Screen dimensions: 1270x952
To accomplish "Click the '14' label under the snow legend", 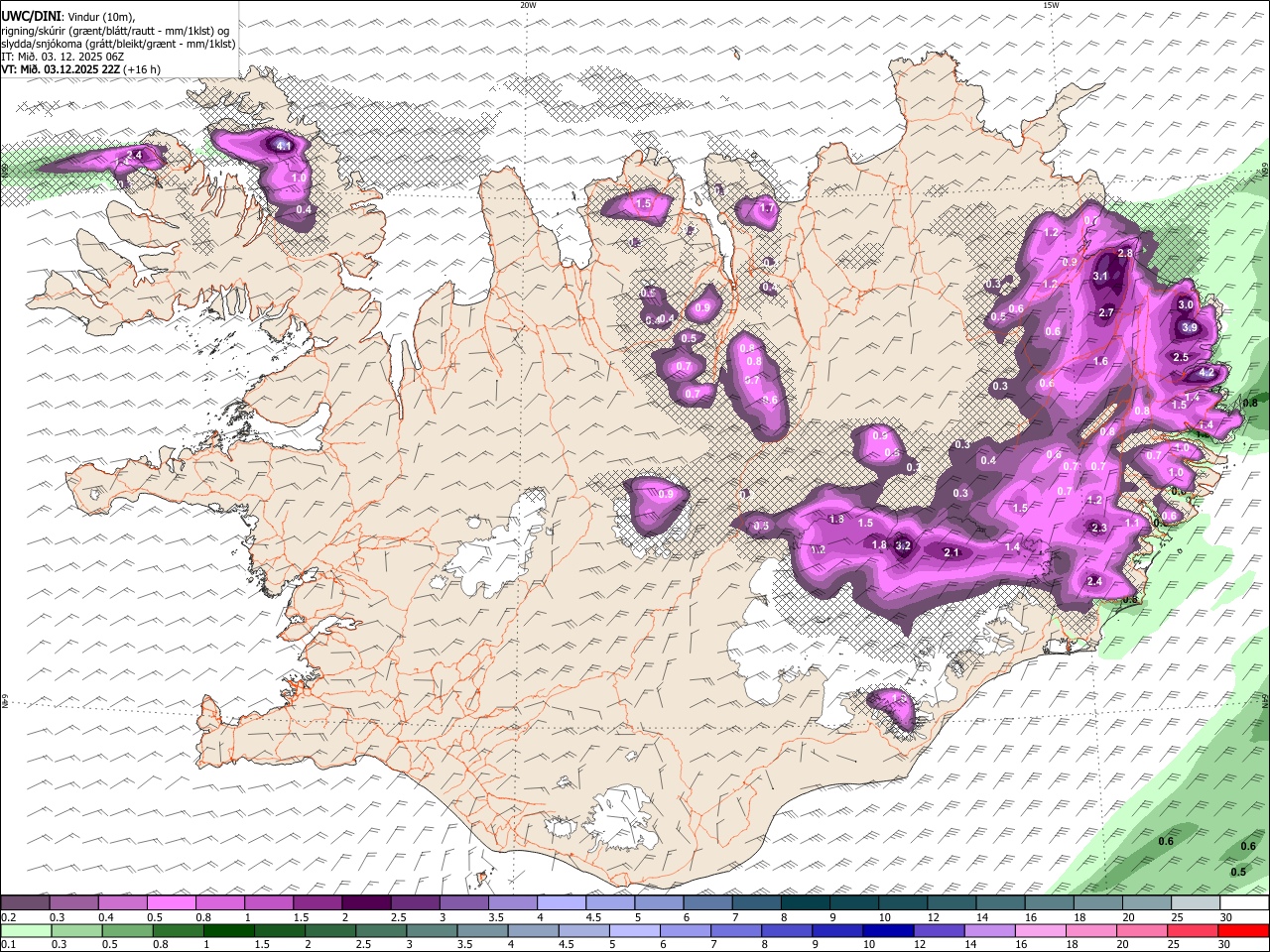I will click(x=981, y=917).
